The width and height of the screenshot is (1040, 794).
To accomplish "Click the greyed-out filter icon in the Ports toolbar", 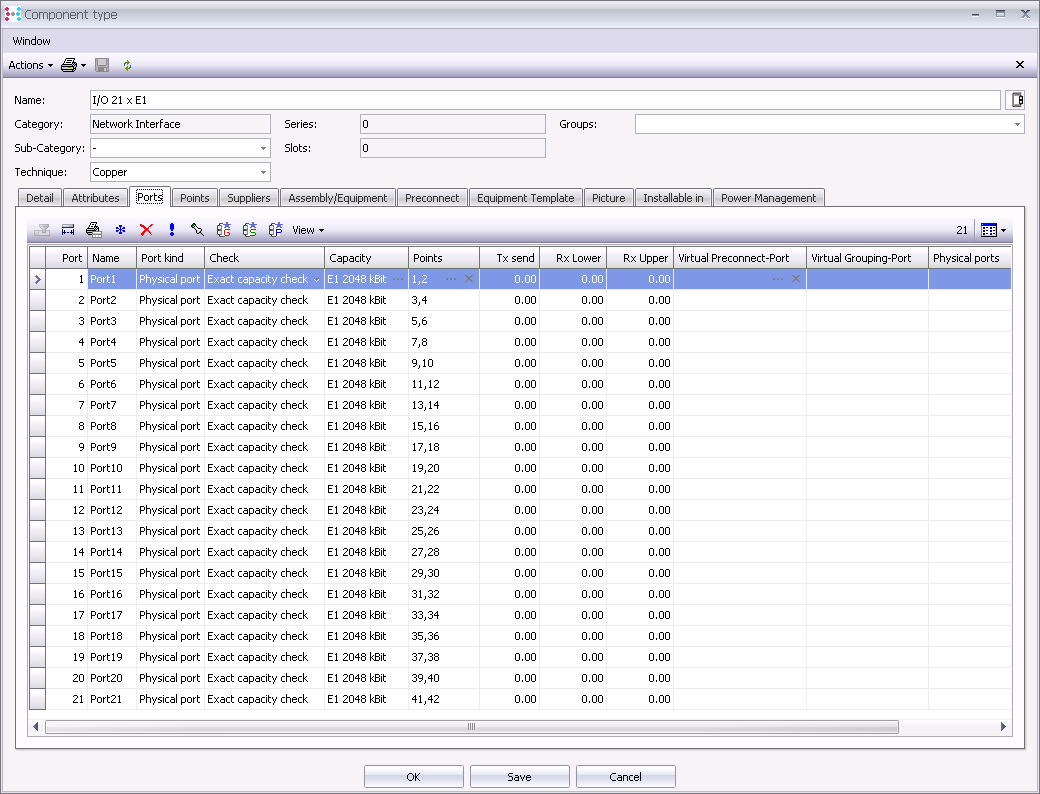I will point(42,230).
